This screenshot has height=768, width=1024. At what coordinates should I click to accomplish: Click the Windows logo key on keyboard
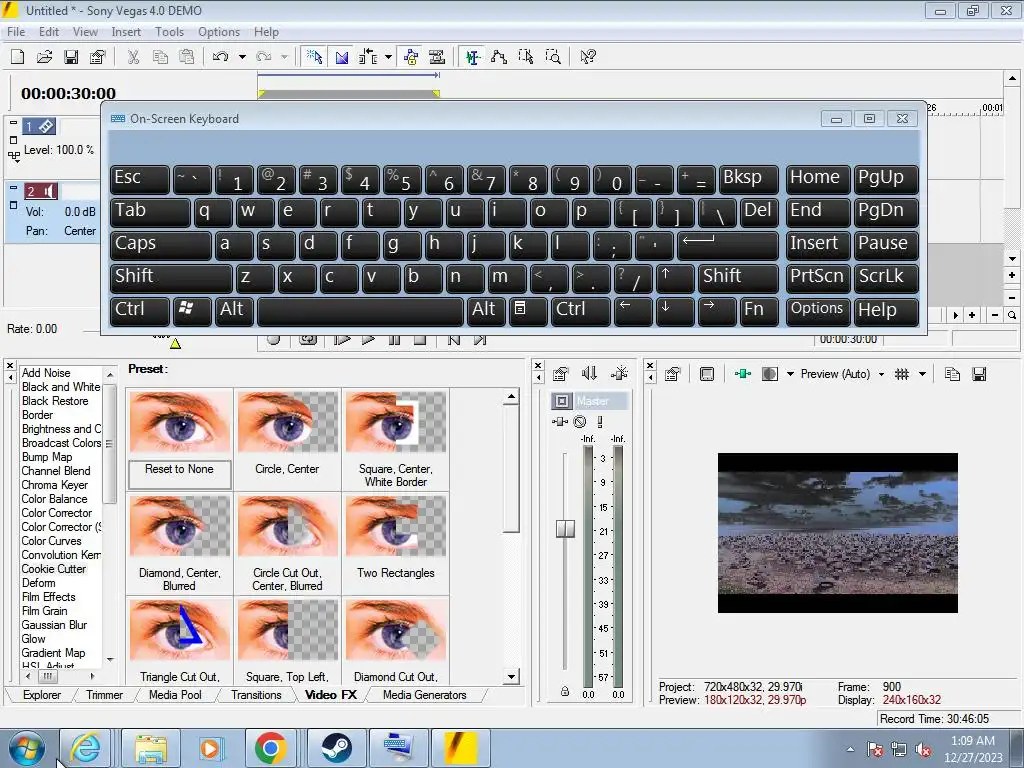point(192,310)
